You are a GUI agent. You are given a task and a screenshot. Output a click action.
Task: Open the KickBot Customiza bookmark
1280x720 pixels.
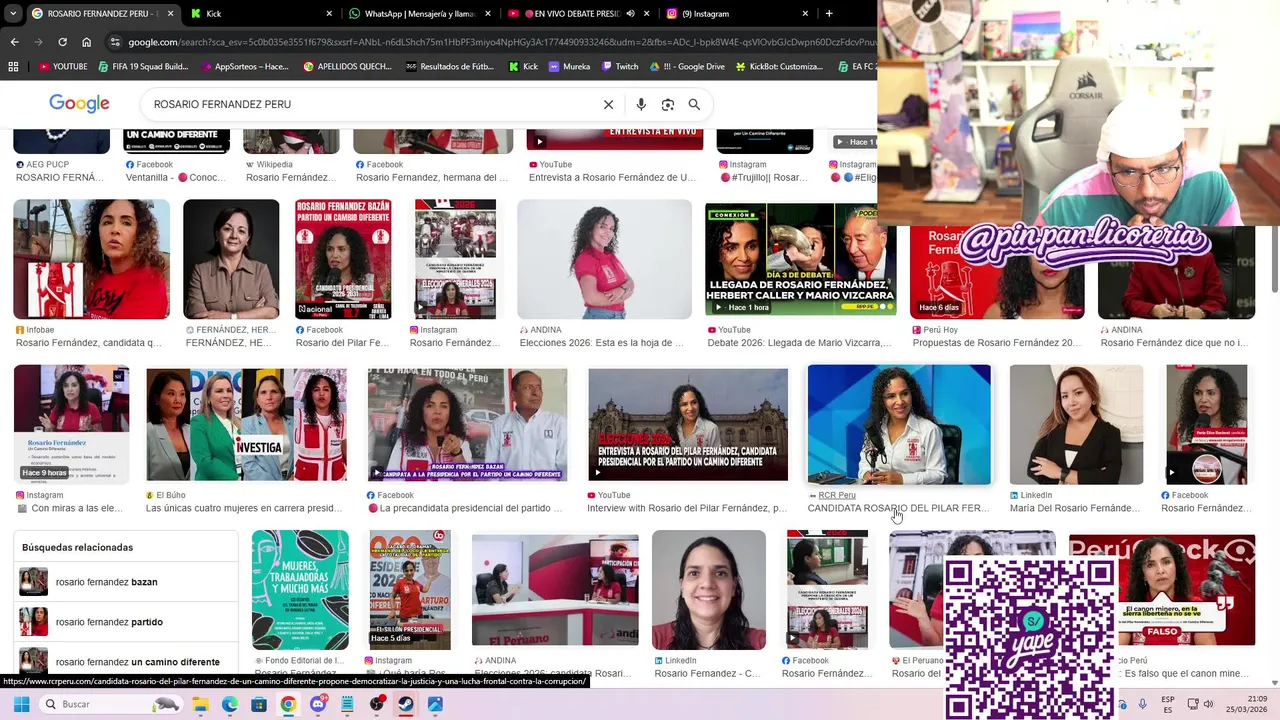(779, 67)
